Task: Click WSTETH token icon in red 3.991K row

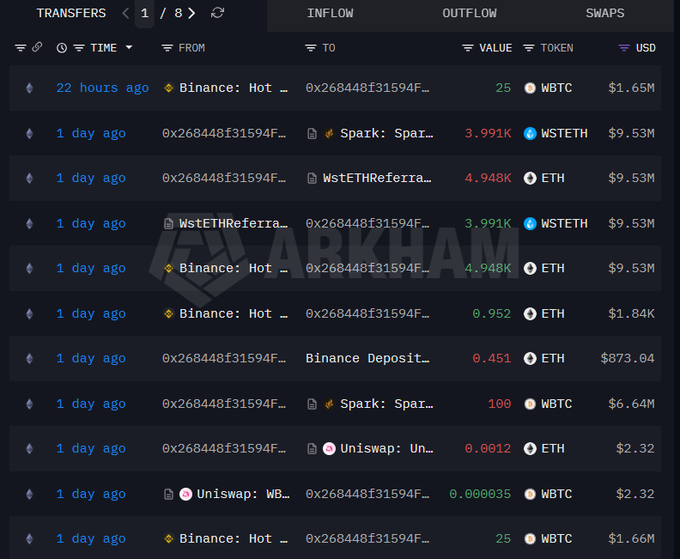Action: [x=530, y=133]
